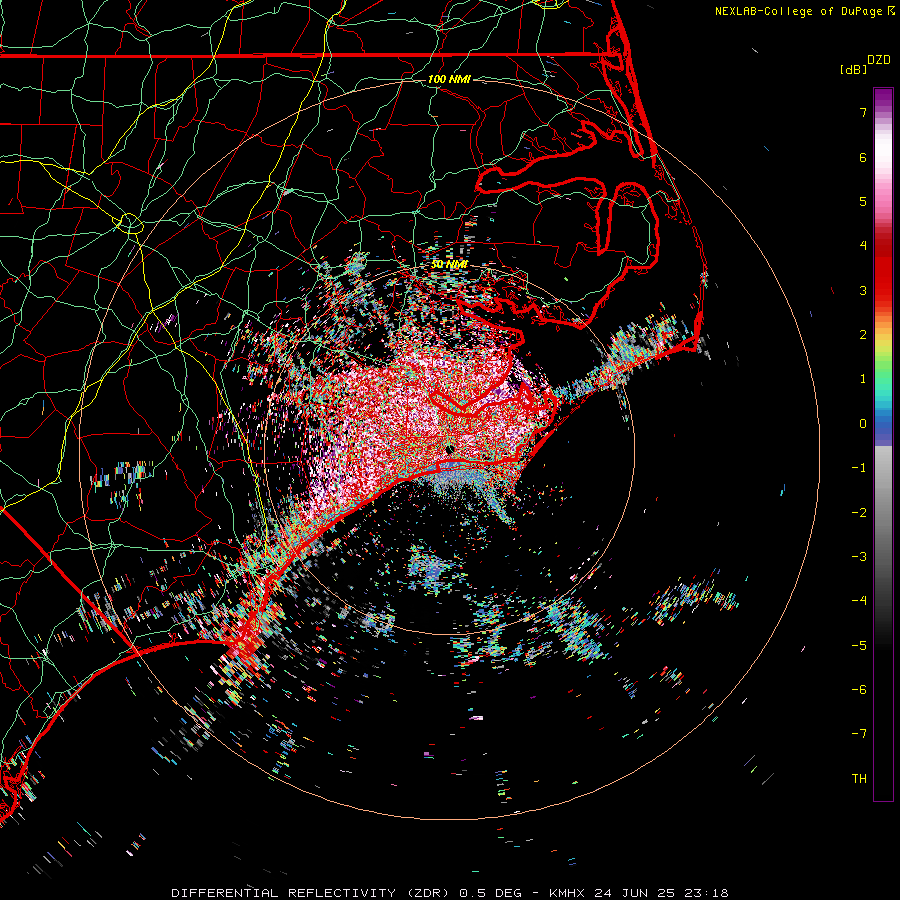900x900 pixels.
Task: Select the 5 value on the scale
Action: pyautogui.click(x=863, y=201)
